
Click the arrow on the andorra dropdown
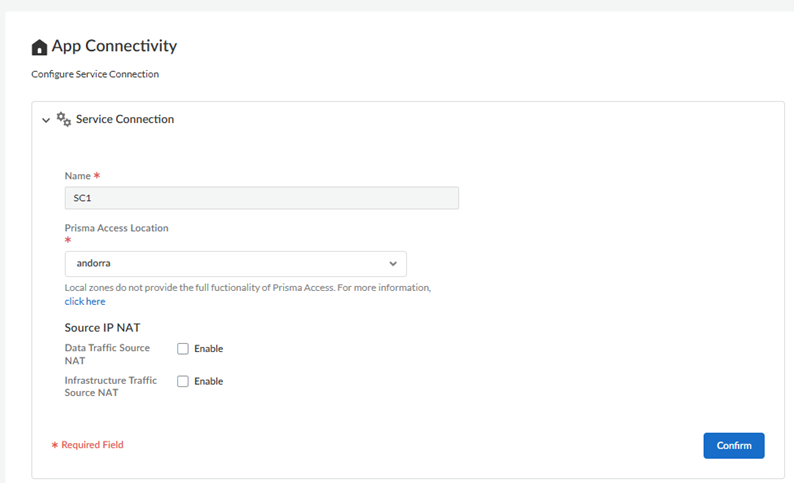coord(393,264)
